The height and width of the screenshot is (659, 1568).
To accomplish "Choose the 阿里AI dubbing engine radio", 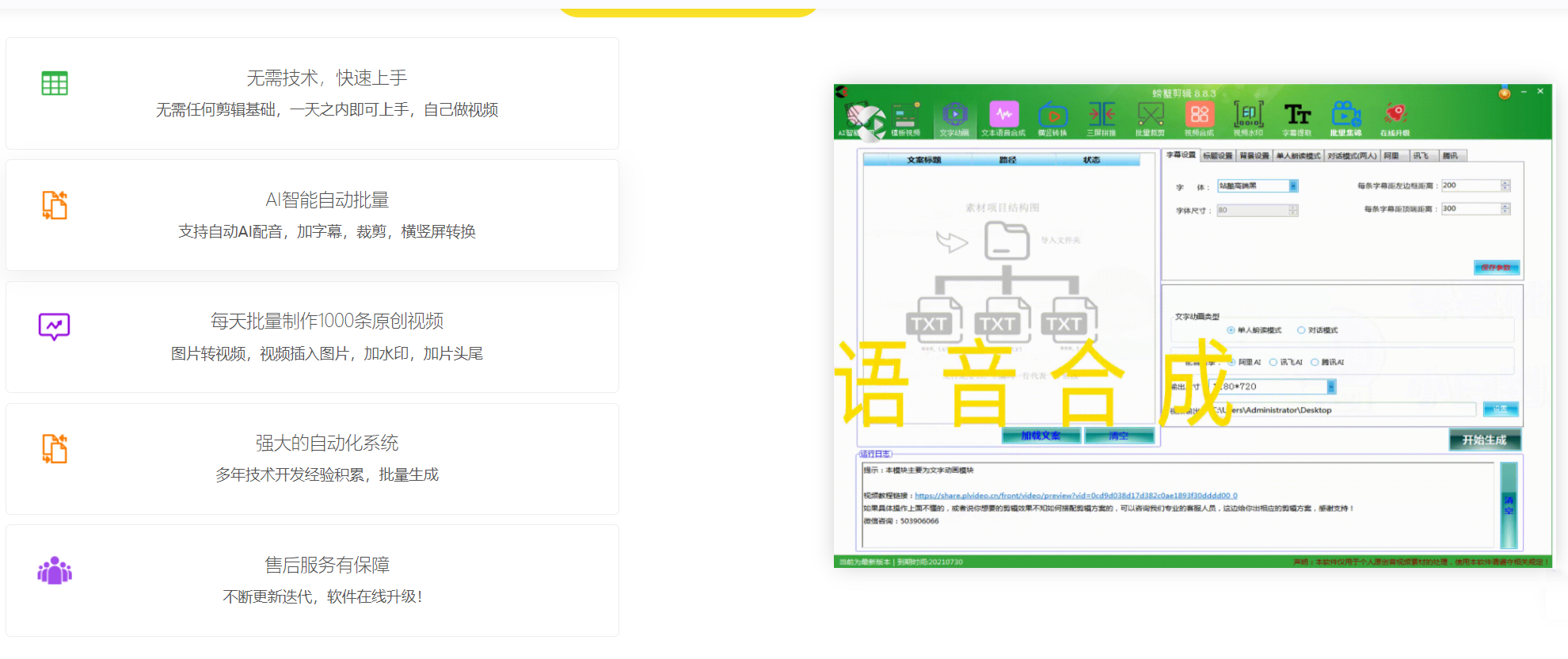I will (1231, 362).
